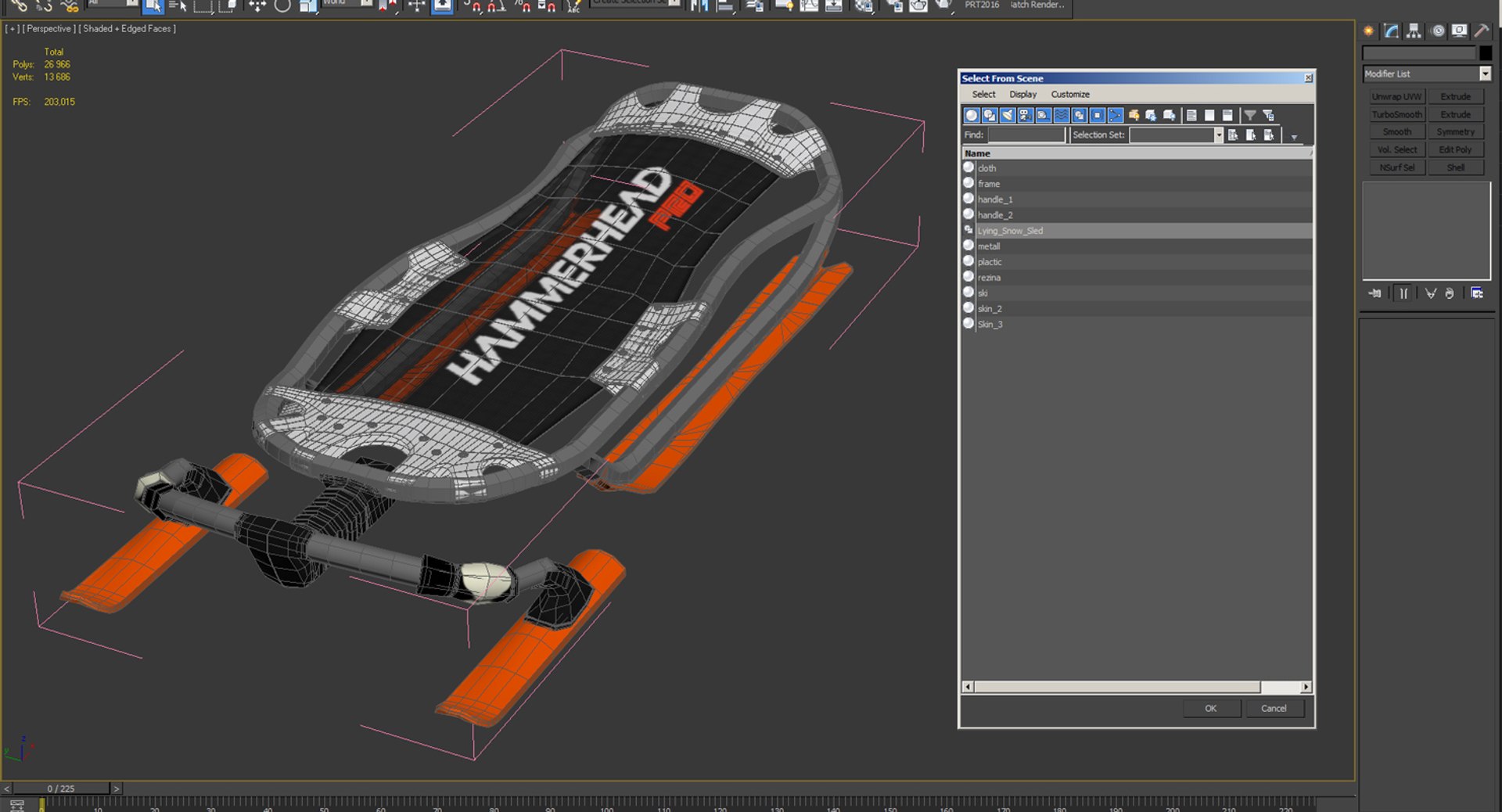The height and width of the screenshot is (812, 1502).
Task: Open the Display menu in Select From Scene
Action: tap(1022, 94)
